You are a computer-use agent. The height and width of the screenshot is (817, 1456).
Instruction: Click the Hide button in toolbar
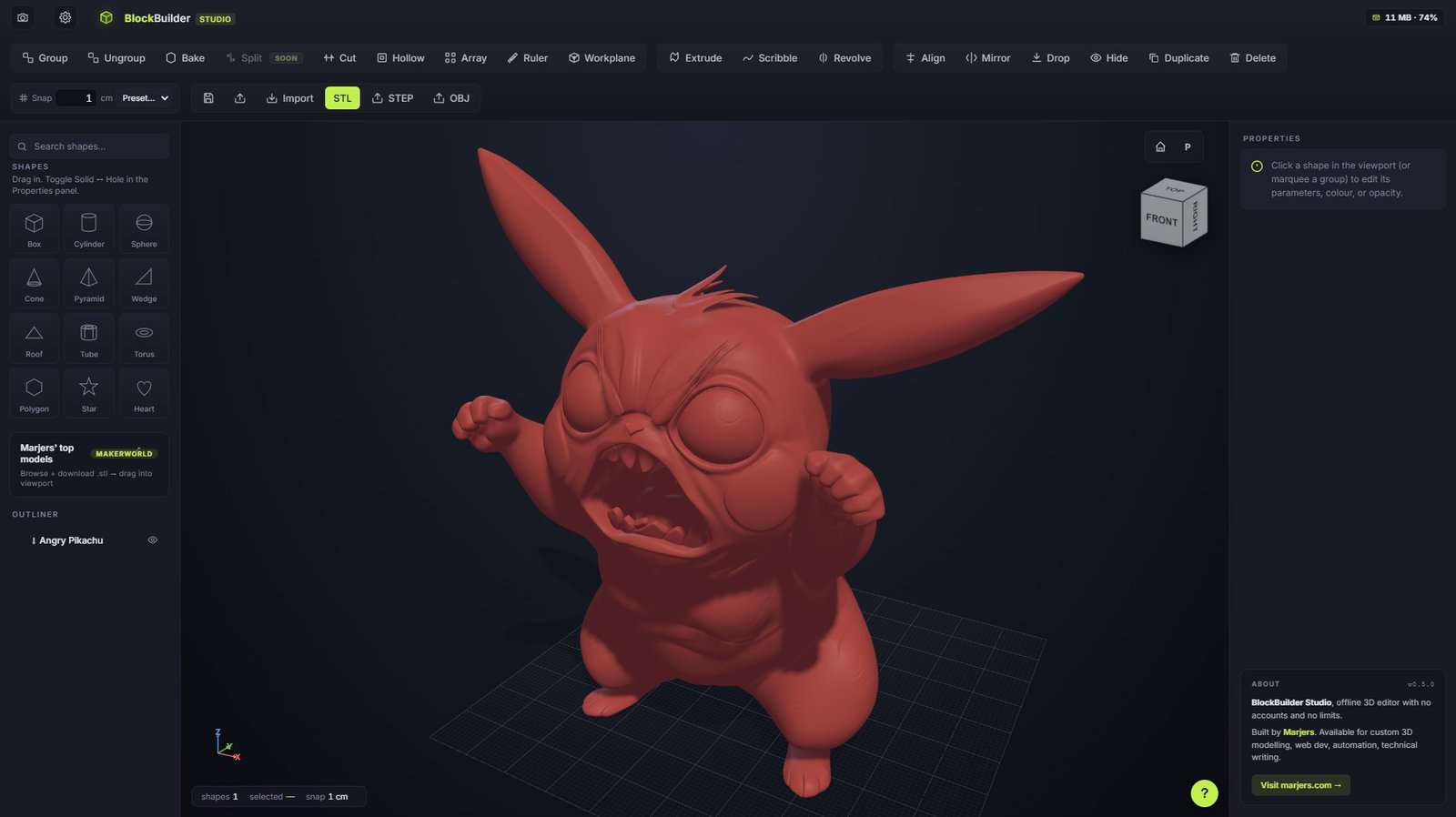click(x=1108, y=57)
